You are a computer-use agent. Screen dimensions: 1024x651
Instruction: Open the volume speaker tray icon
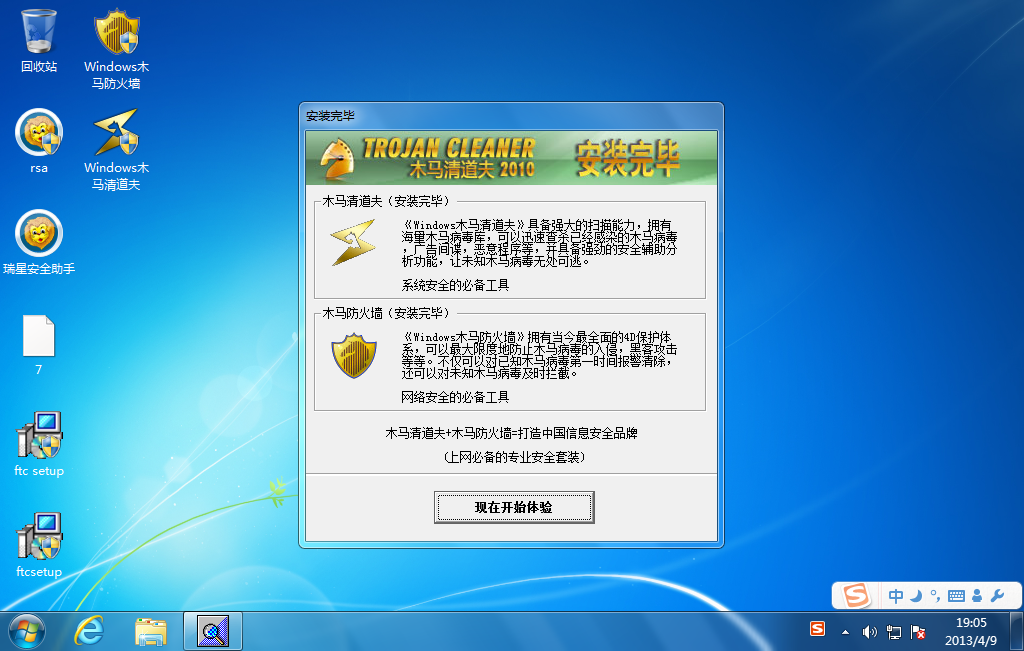(x=869, y=632)
